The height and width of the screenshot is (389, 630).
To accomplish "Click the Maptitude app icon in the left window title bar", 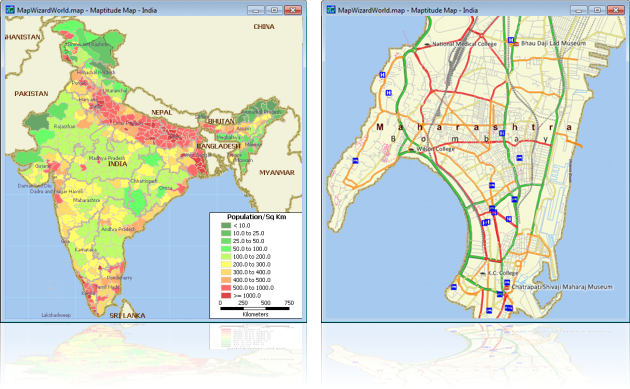I will click(x=10, y=9).
